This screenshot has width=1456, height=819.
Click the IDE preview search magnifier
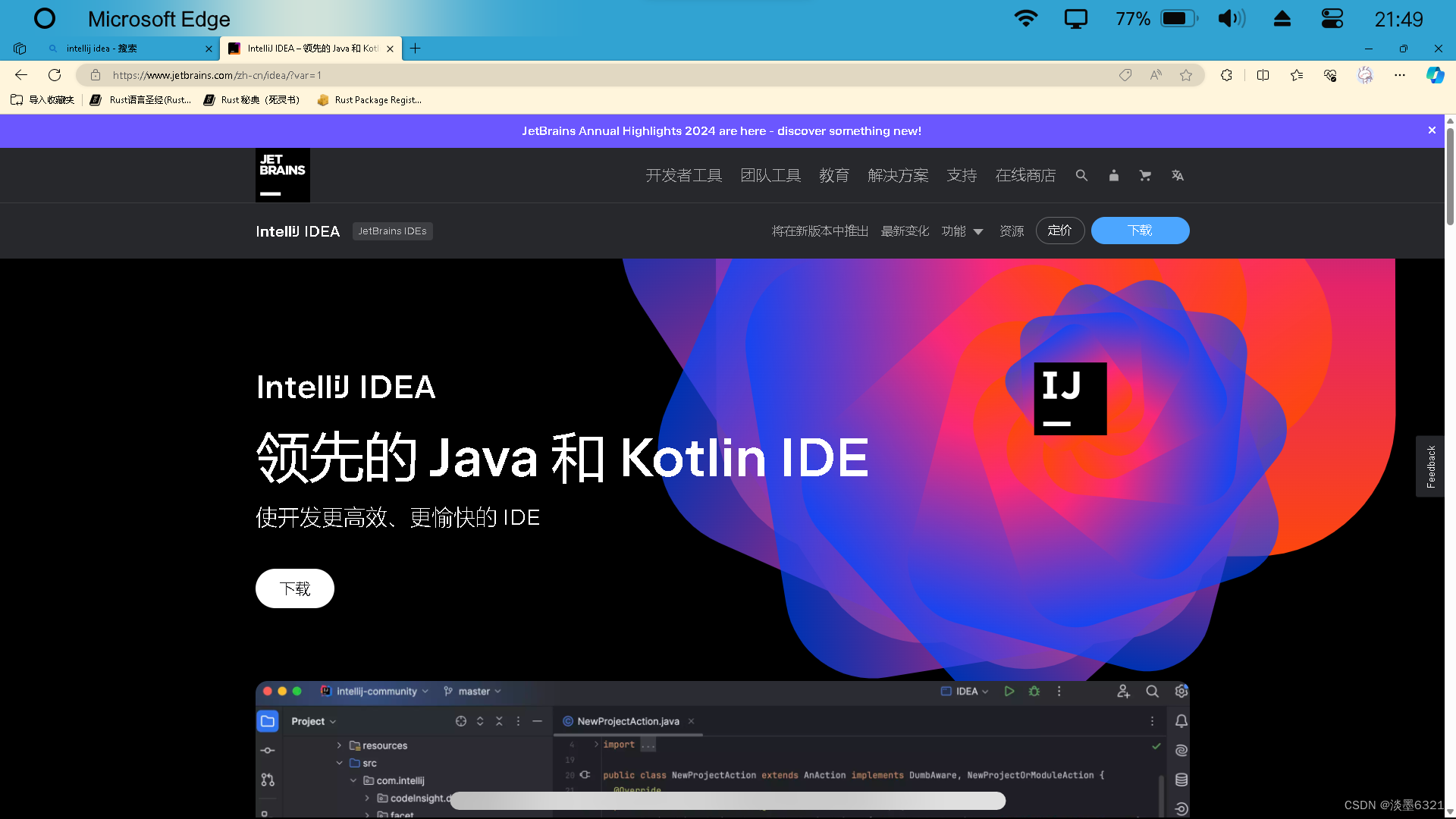(1152, 692)
